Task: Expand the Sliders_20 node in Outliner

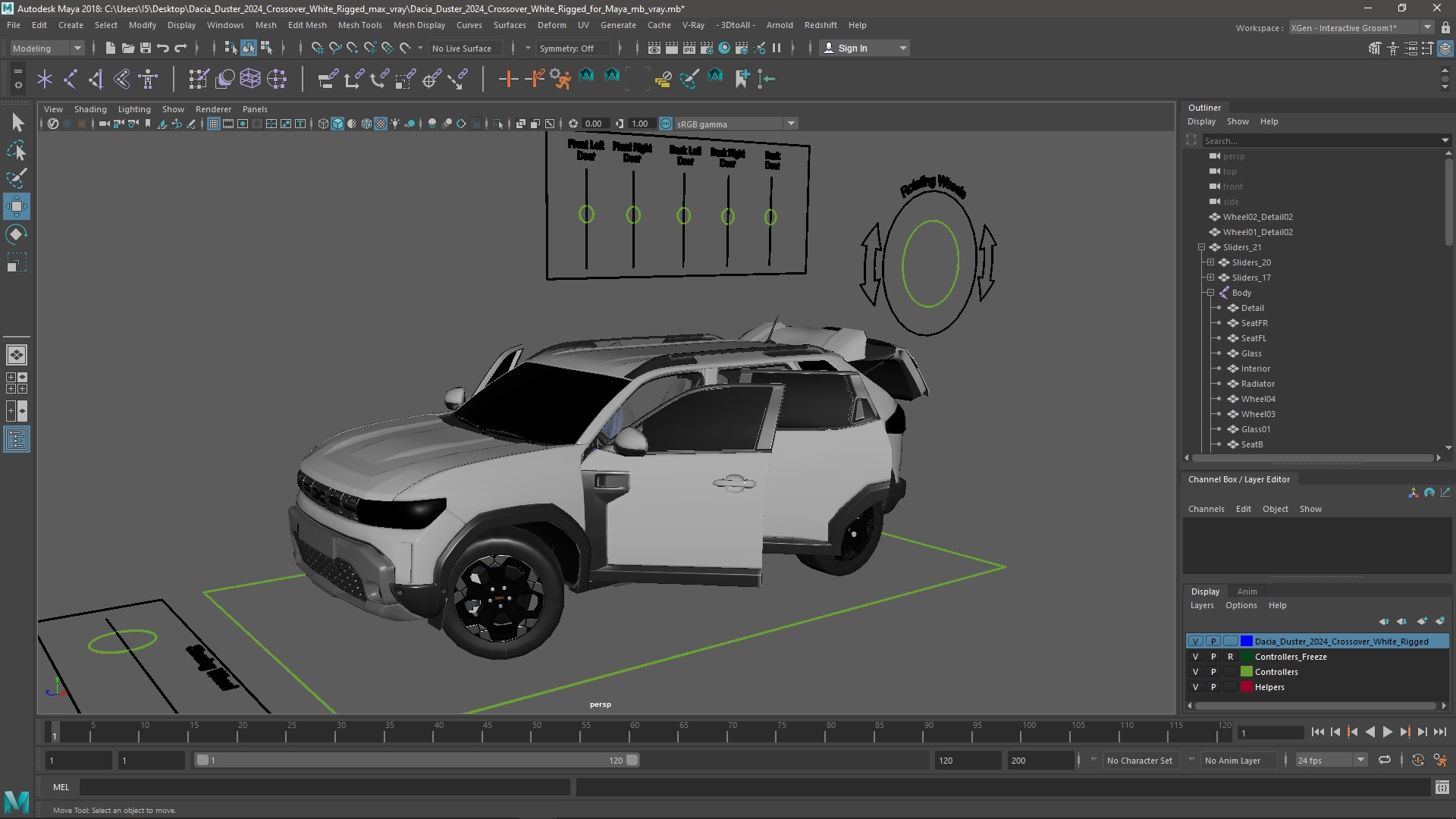Action: [x=1211, y=262]
